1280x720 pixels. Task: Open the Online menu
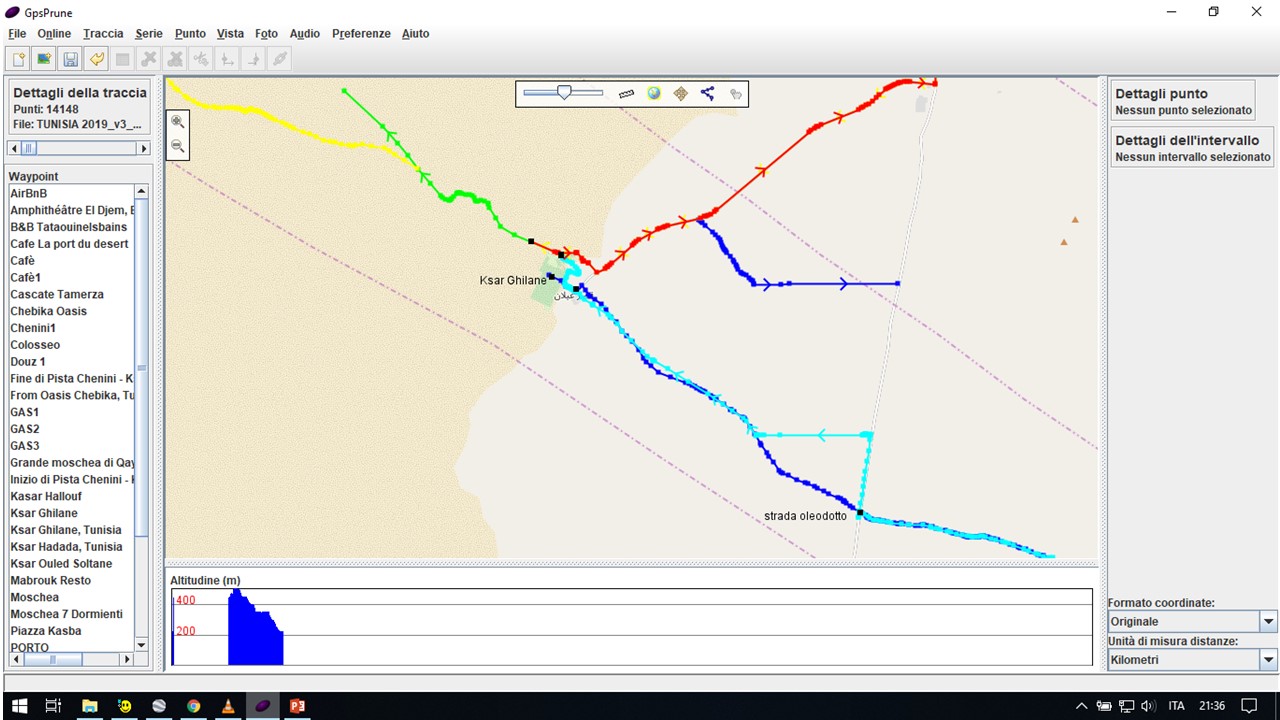tap(54, 33)
